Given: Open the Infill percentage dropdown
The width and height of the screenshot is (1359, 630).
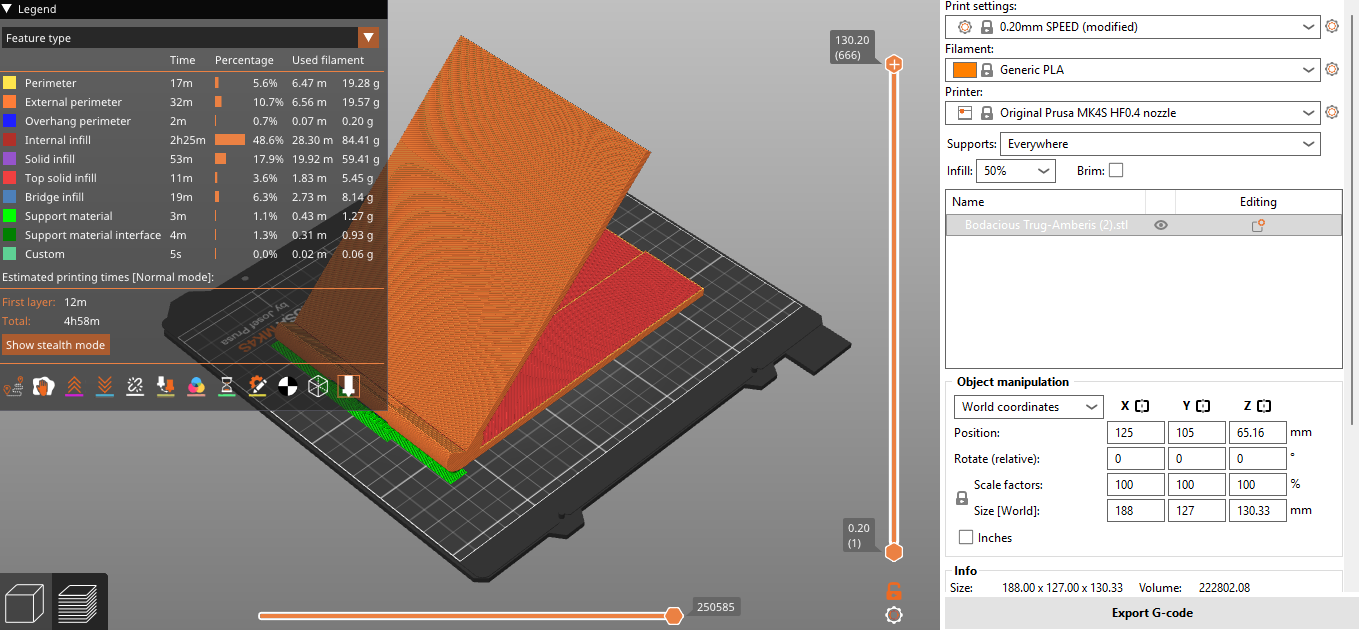Looking at the screenshot, I should tap(1016, 171).
